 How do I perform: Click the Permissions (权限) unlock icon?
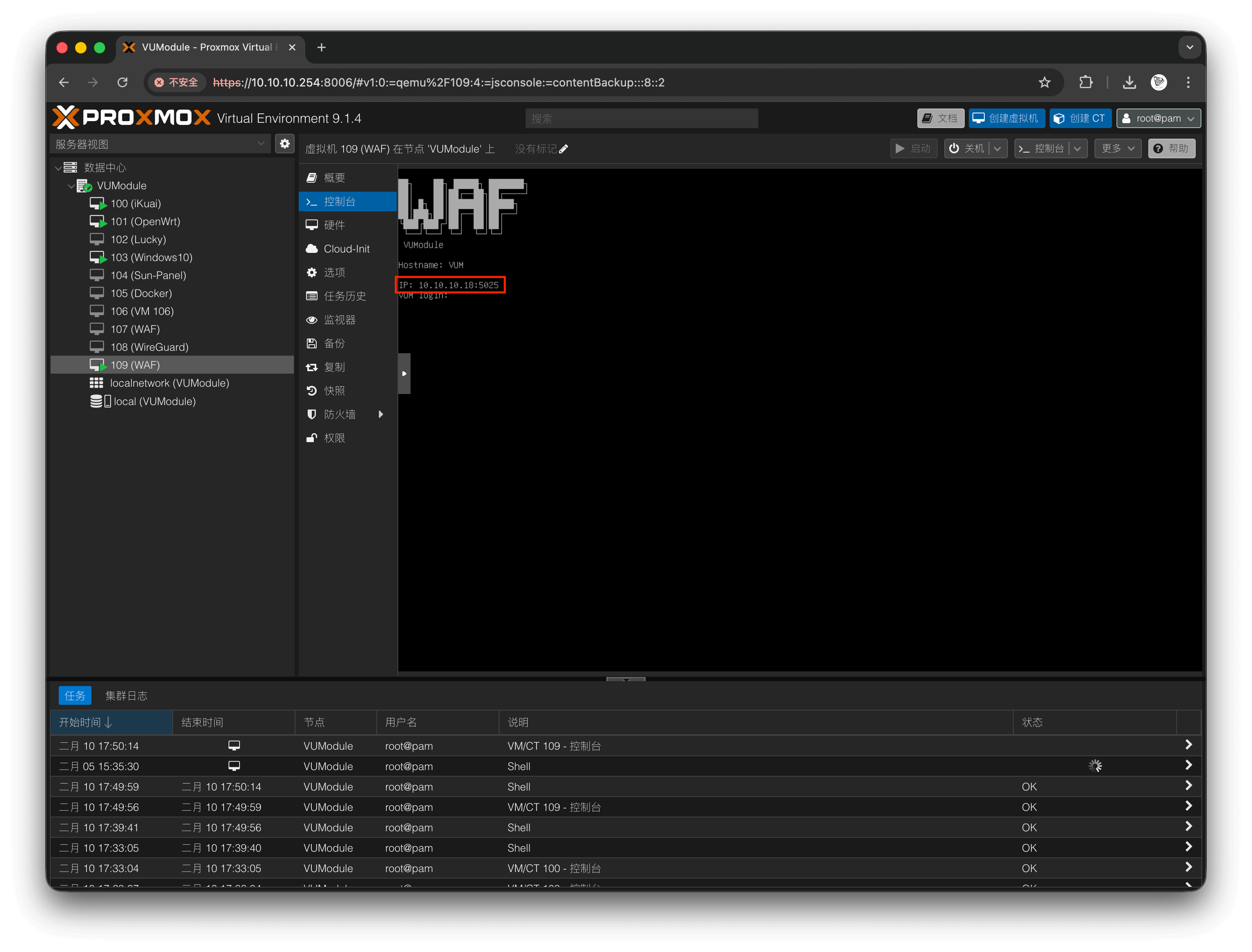[x=311, y=438]
